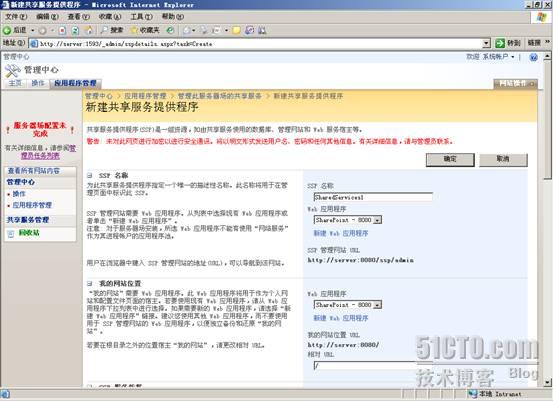Screen dimensions: 553x401
Task: Select the 应用程序管理 tab
Action: point(75,84)
